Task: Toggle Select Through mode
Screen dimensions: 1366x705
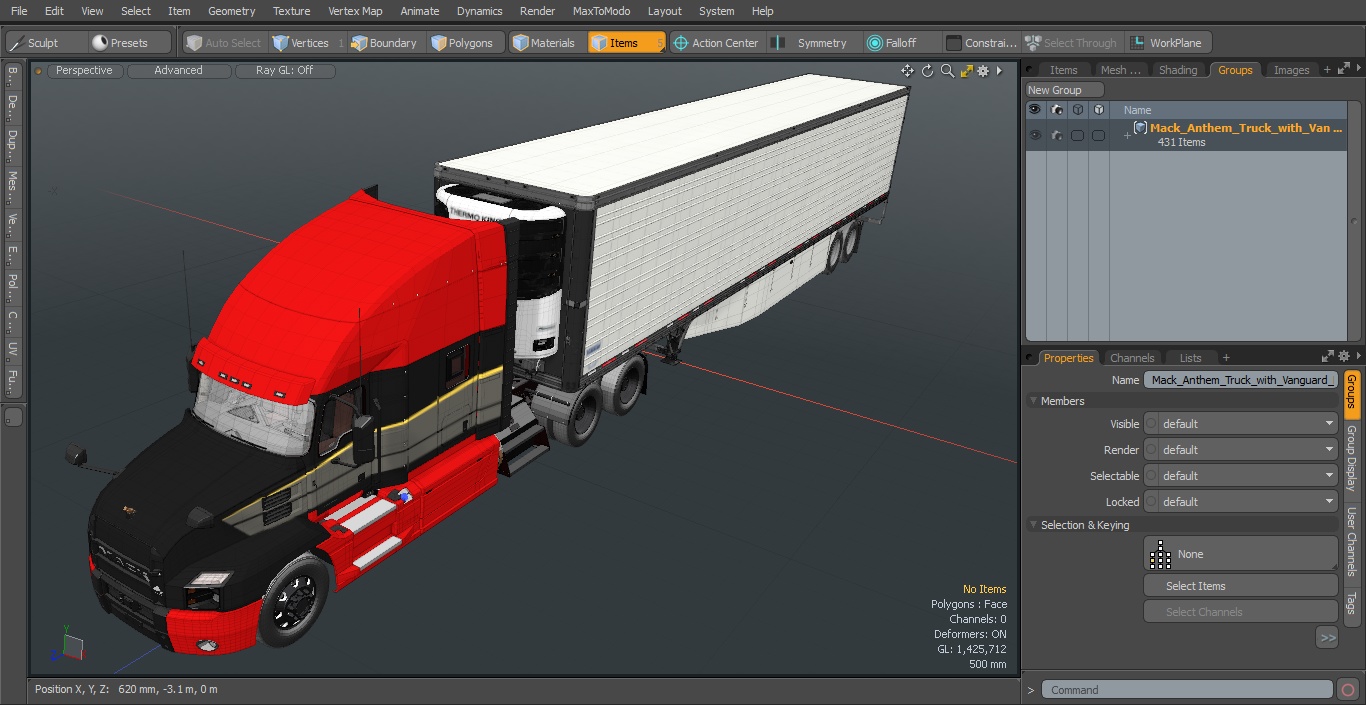Action: 1071,43
